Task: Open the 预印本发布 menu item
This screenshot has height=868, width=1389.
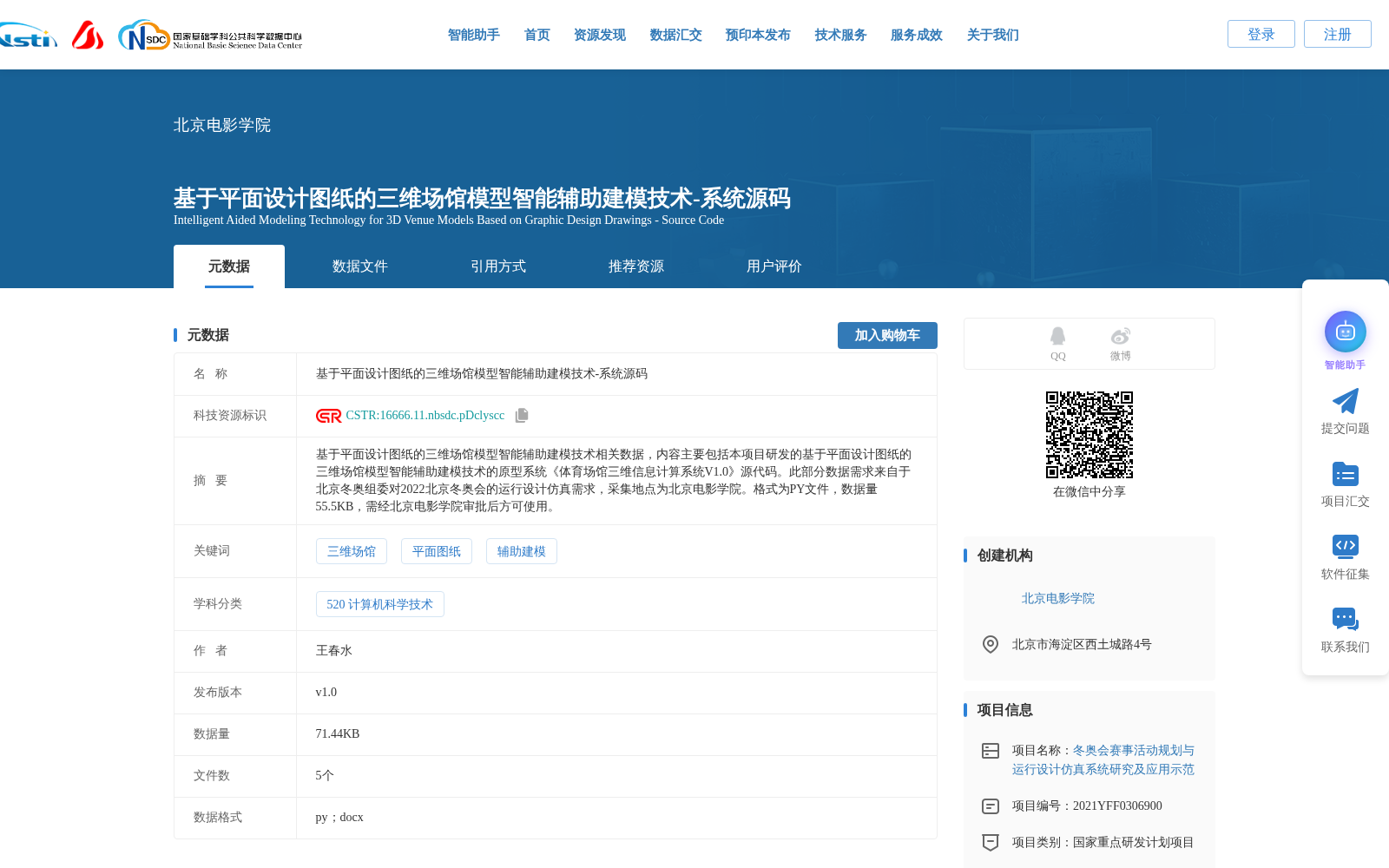Action: pos(758,35)
